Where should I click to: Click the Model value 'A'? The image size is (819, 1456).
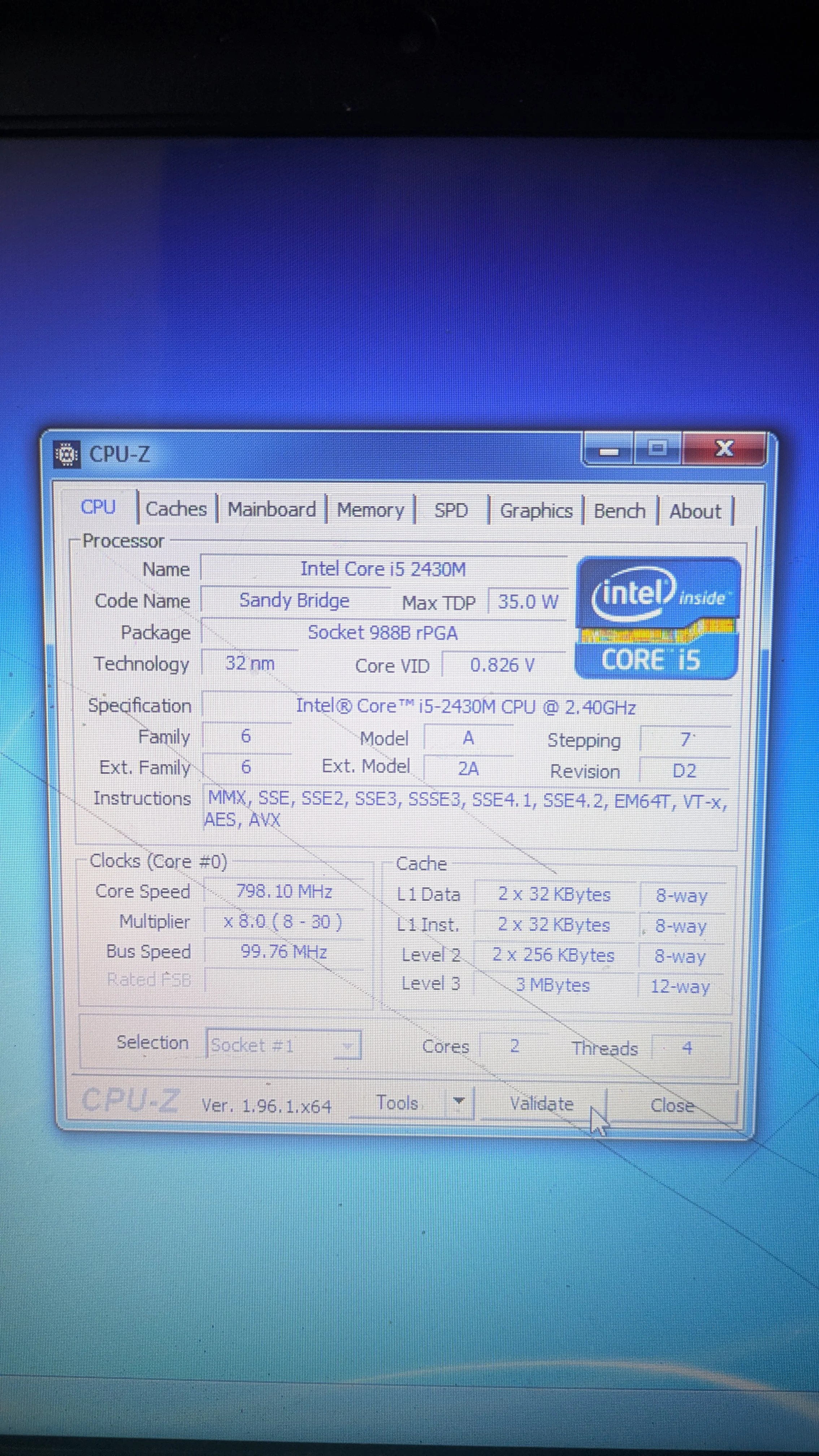(x=469, y=738)
